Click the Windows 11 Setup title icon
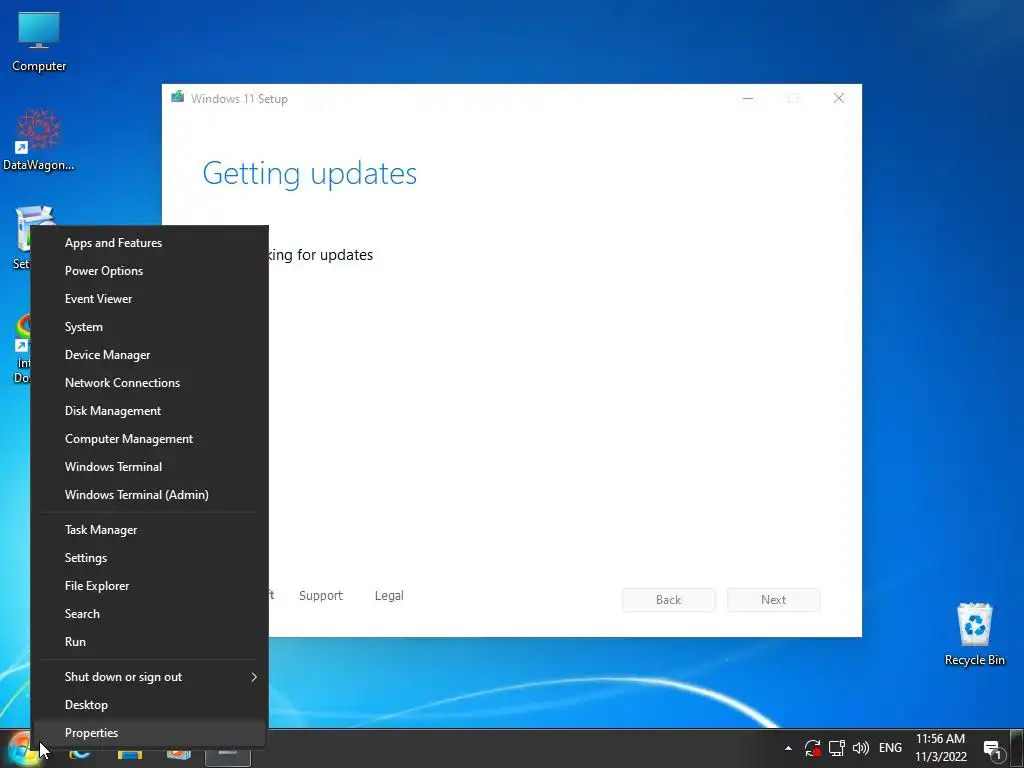Image resolution: width=1024 pixels, height=768 pixels. click(178, 97)
